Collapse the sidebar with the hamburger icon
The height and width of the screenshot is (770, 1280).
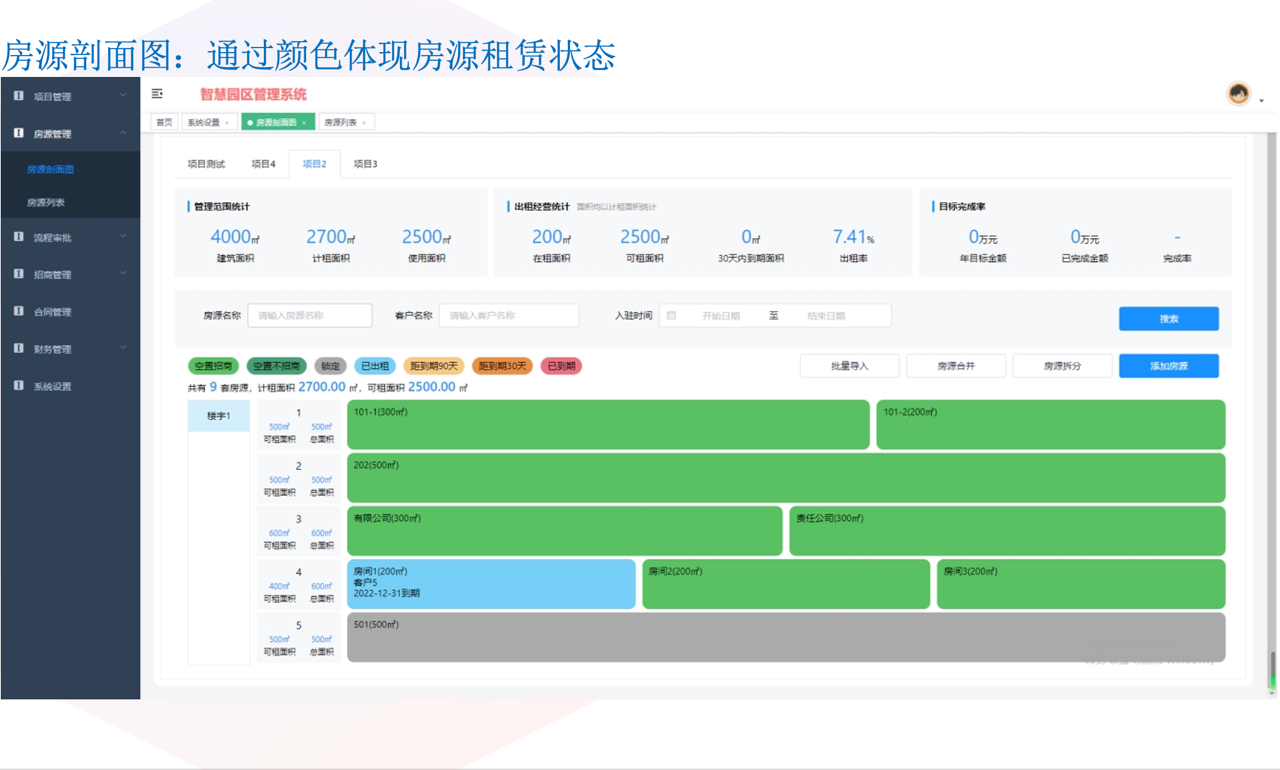[x=157, y=94]
